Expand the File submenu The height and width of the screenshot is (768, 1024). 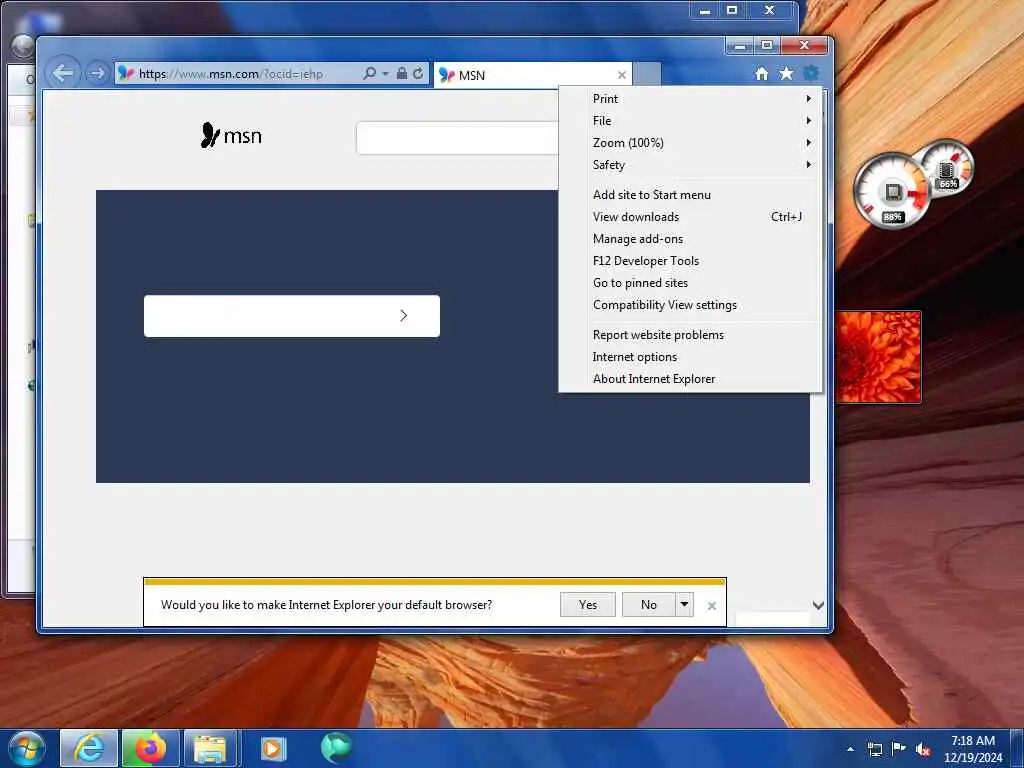691,121
